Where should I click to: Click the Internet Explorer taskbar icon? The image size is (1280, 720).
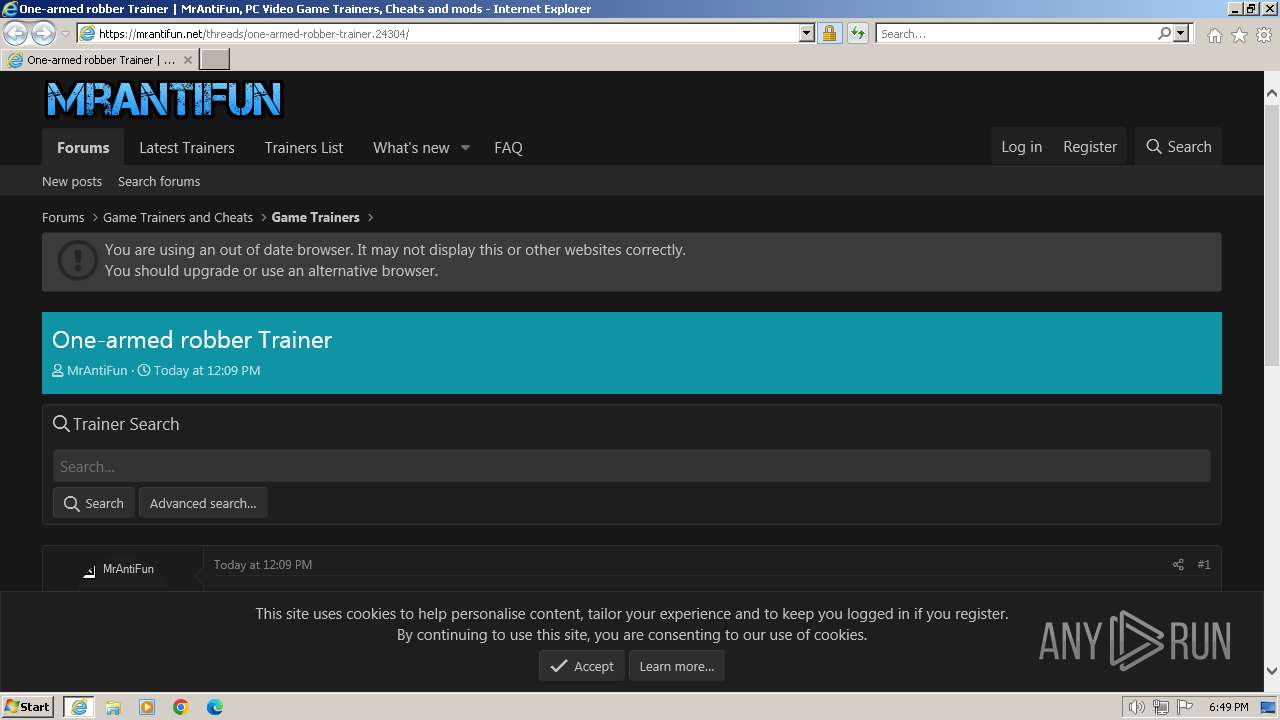pyautogui.click(x=79, y=707)
